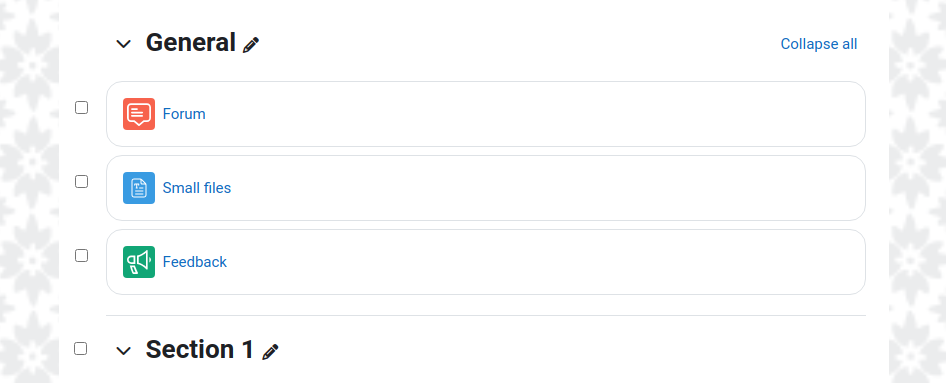Viewport: 946px width, 383px height.
Task: Edit Section 1 name with pencil icon
Action: point(270,352)
